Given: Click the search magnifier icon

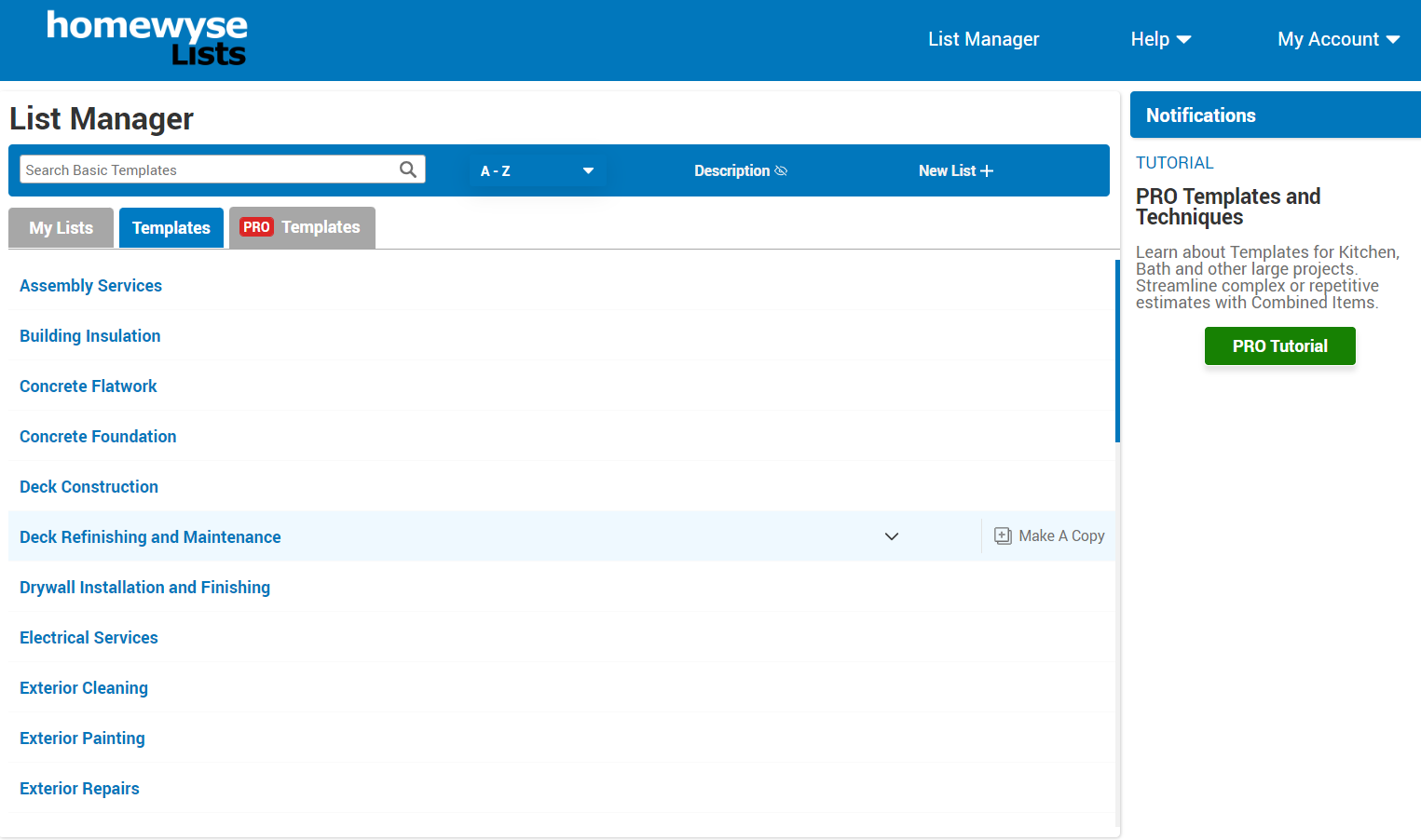Looking at the screenshot, I should pyautogui.click(x=407, y=169).
